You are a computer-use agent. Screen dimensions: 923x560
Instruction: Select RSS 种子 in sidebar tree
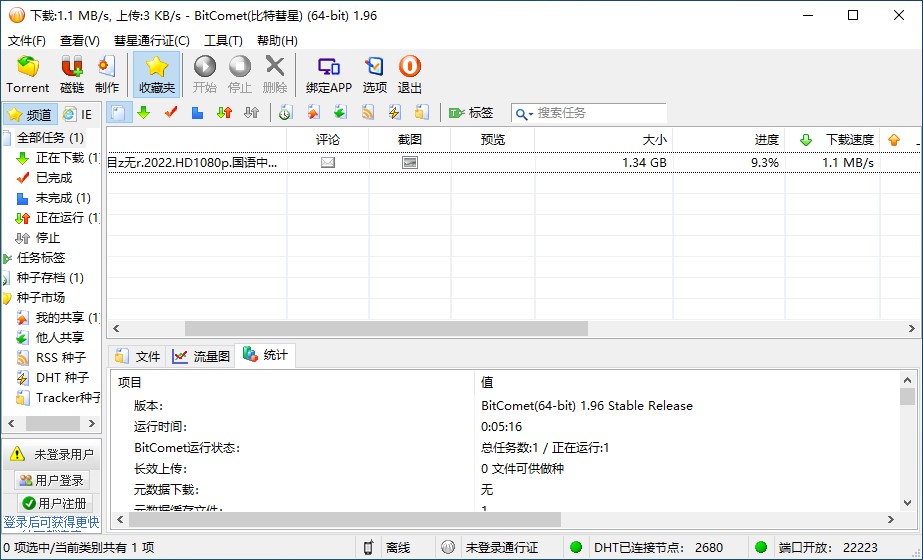(61, 357)
